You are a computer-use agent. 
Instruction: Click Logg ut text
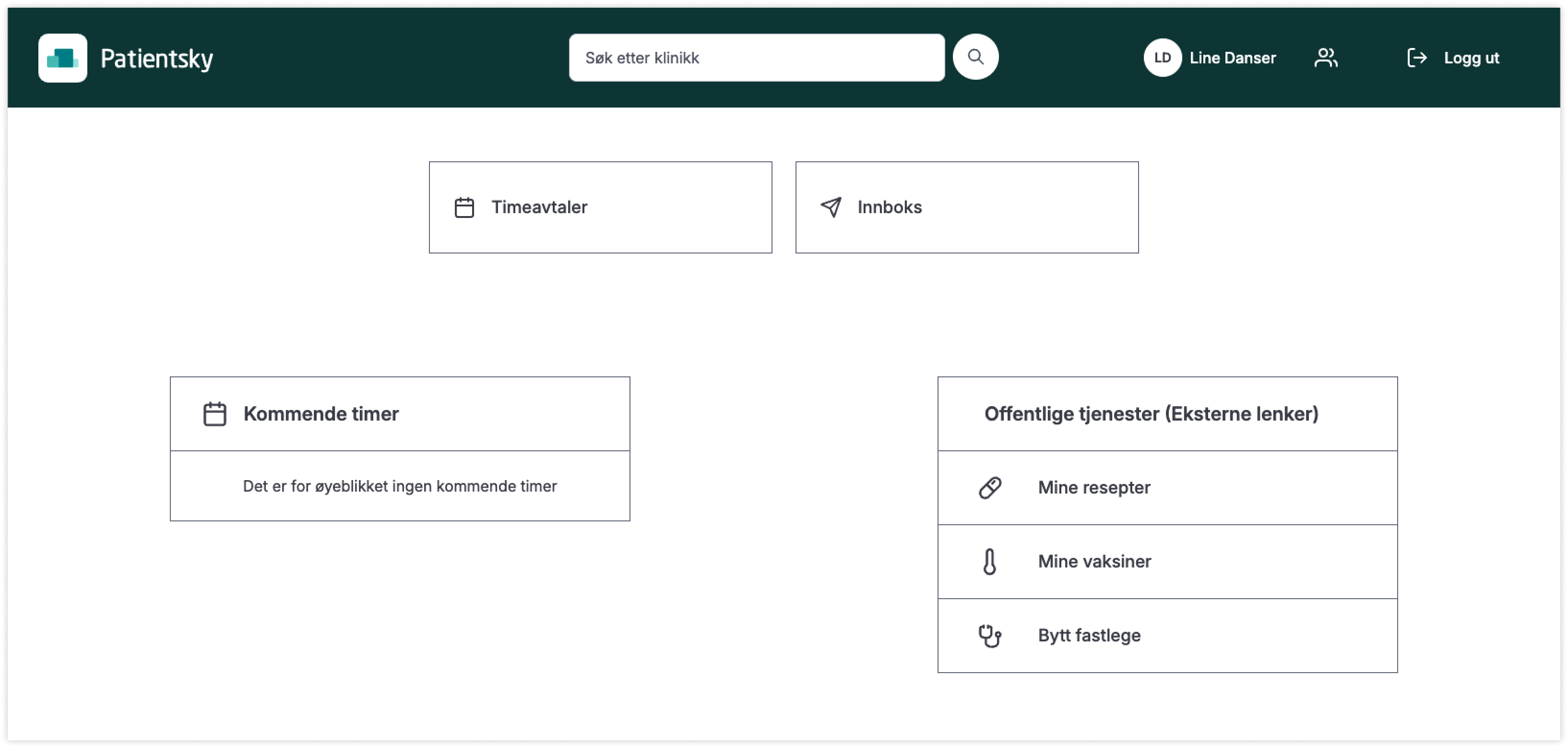(x=1471, y=58)
